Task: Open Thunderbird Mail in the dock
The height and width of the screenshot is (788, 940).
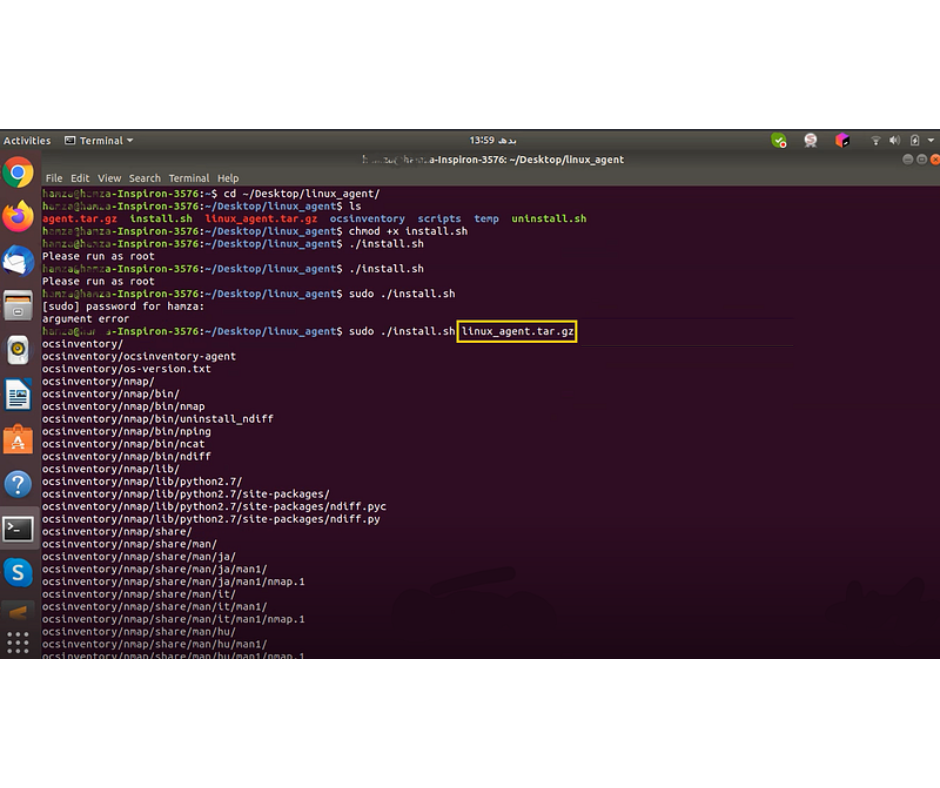Action: (x=18, y=261)
